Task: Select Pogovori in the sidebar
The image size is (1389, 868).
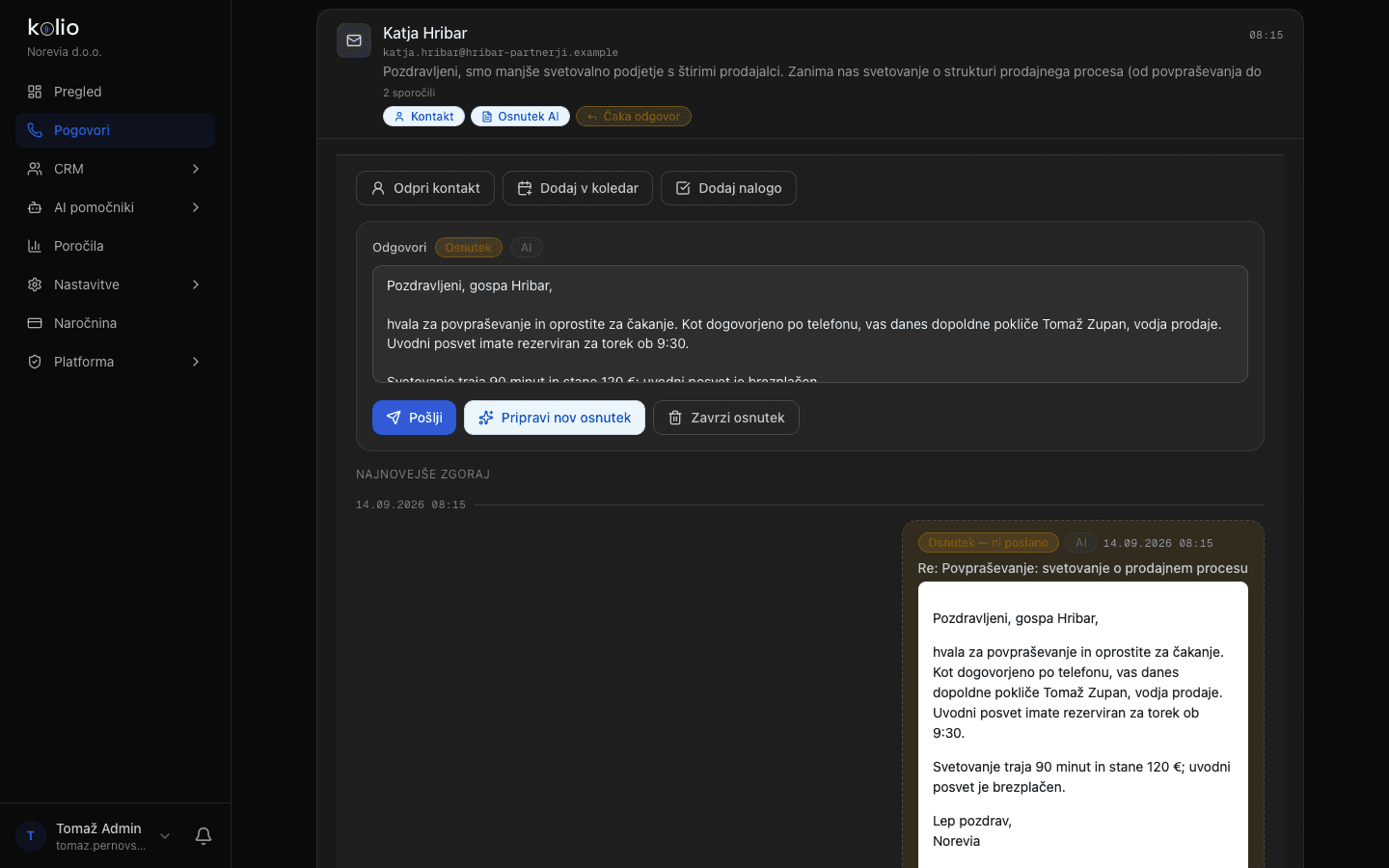Action: [115, 130]
